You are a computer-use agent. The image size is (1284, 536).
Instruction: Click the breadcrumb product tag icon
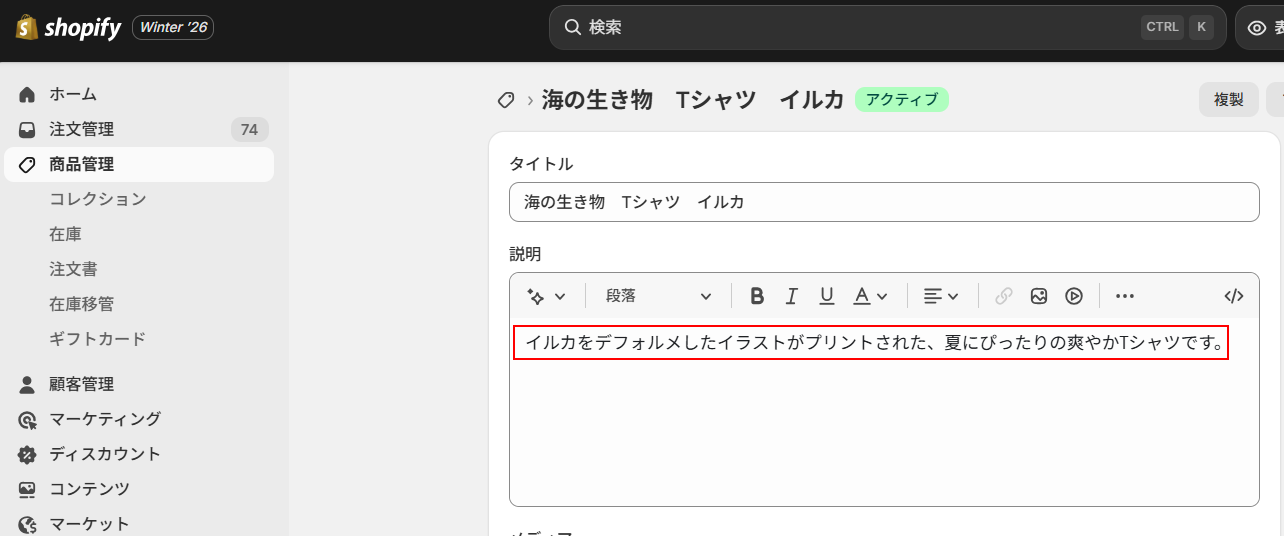pos(506,100)
